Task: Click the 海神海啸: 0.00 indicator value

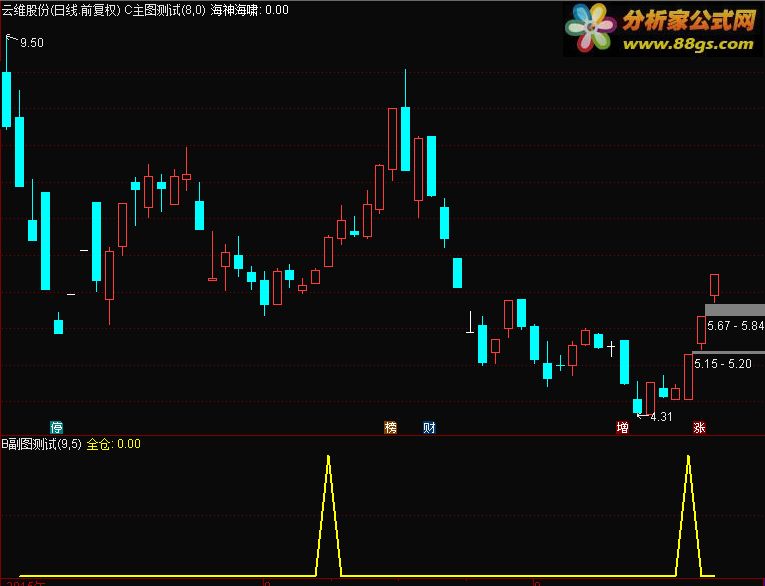Action: coord(249,10)
